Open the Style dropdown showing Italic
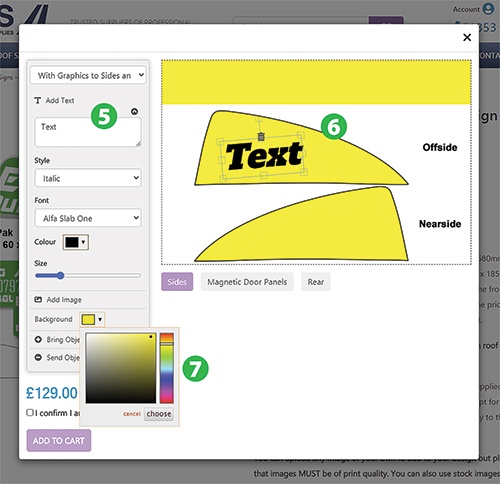Screen dimensions: 500x484 coord(88,178)
